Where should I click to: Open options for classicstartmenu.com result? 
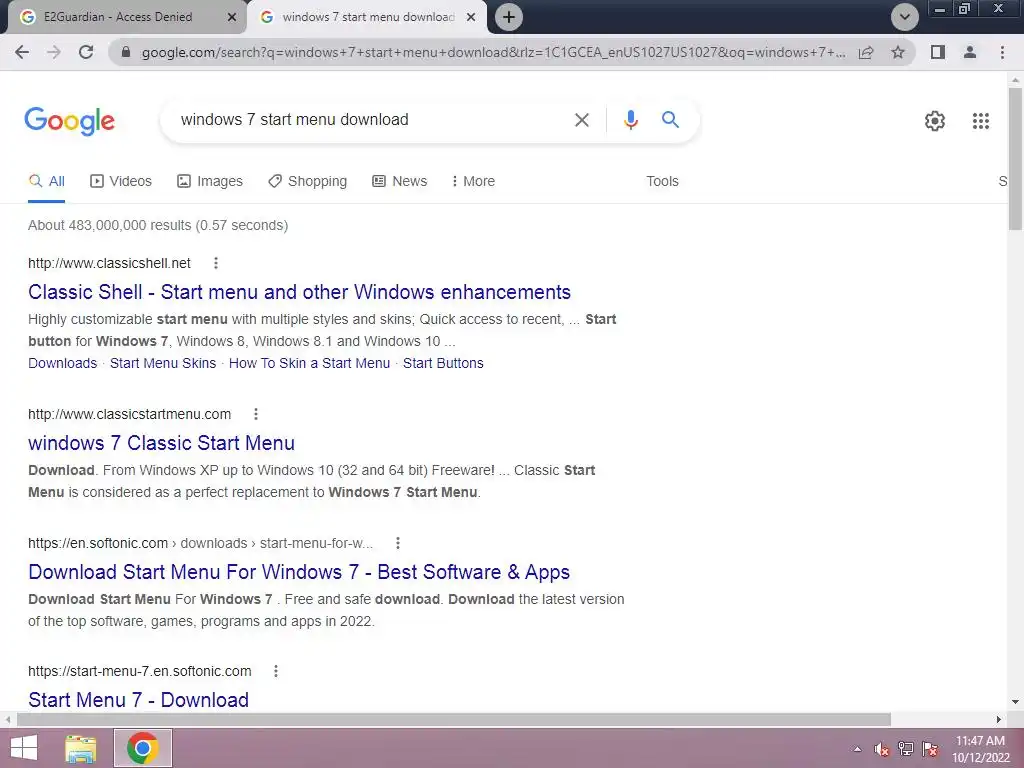point(256,414)
